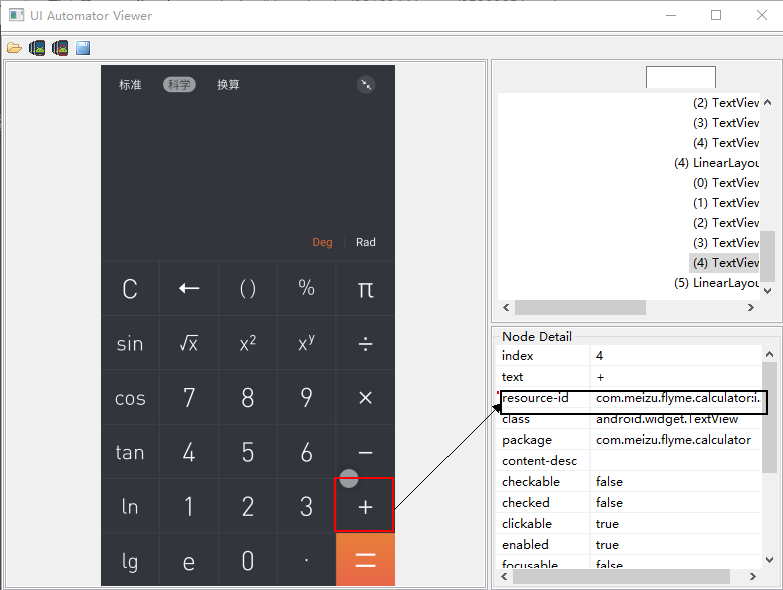The width and height of the screenshot is (783, 590).
Task: Tap the orange equals key
Action: (366, 560)
